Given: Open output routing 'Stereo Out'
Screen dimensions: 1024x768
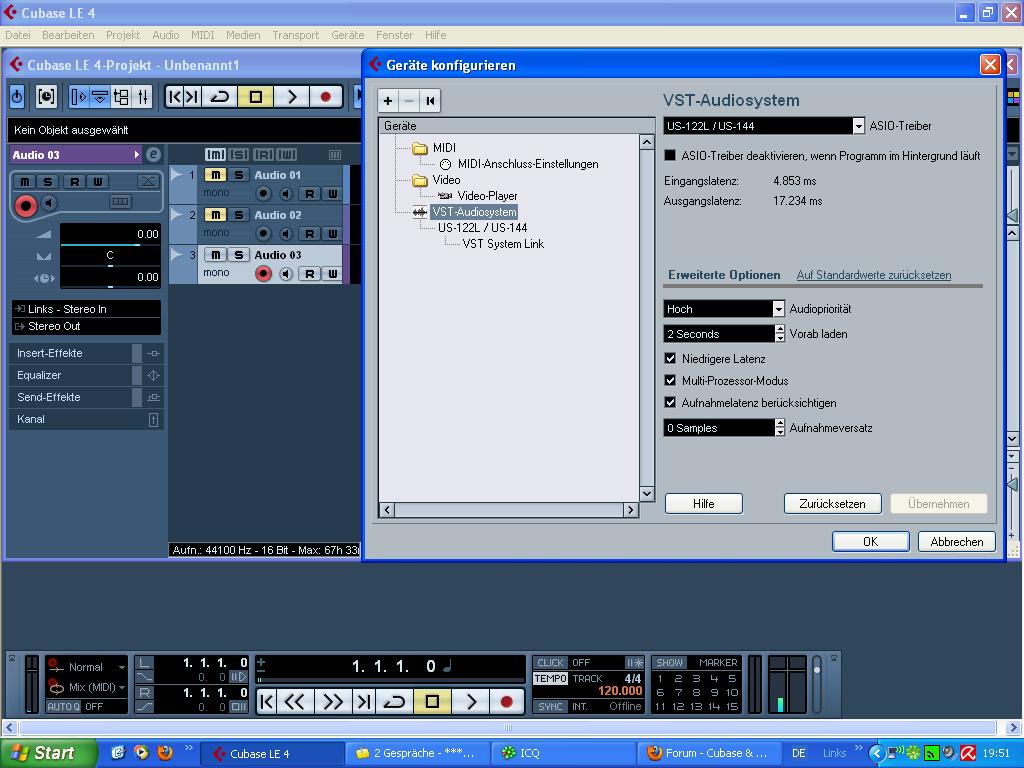Looking at the screenshot, I should coord(86,326).
